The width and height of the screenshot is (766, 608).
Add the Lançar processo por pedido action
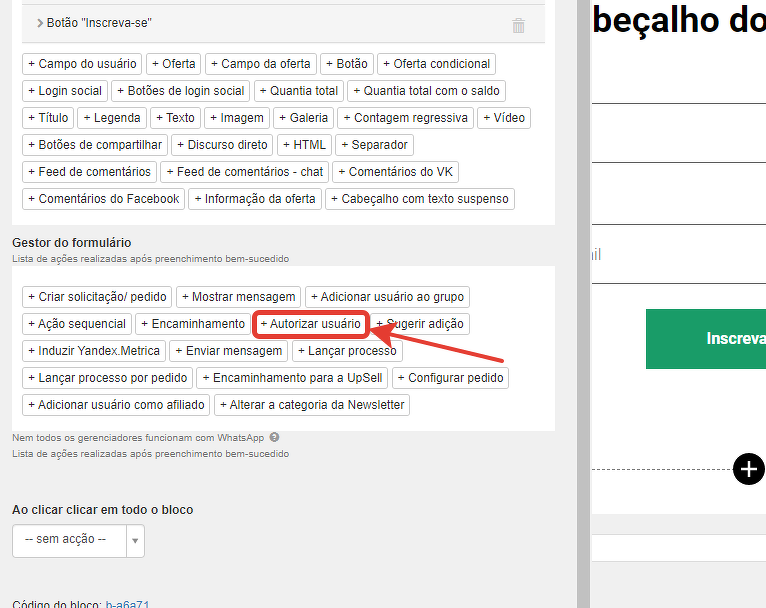[107, 378]
